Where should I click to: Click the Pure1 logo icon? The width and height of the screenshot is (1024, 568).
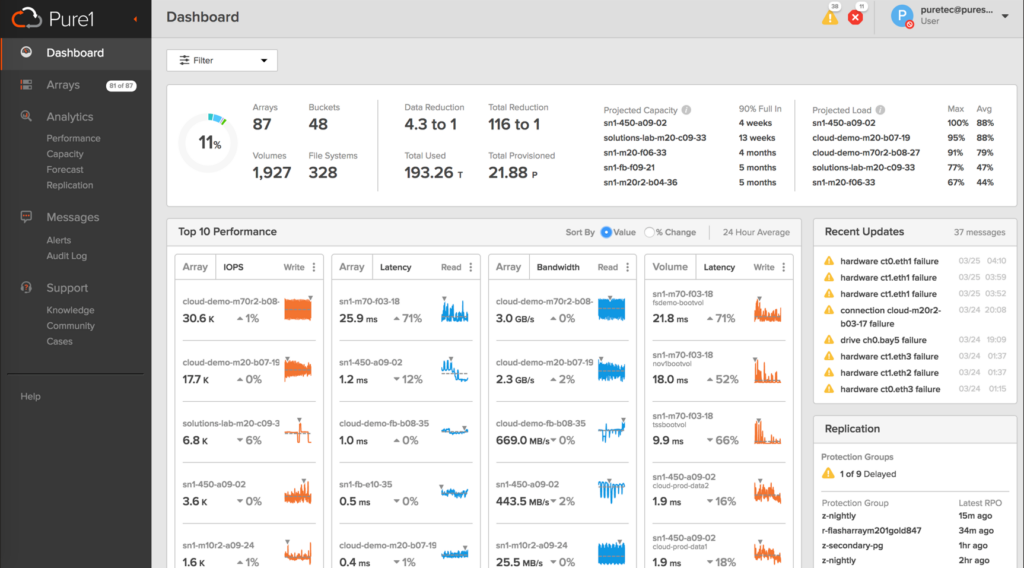tap(29, 16)
